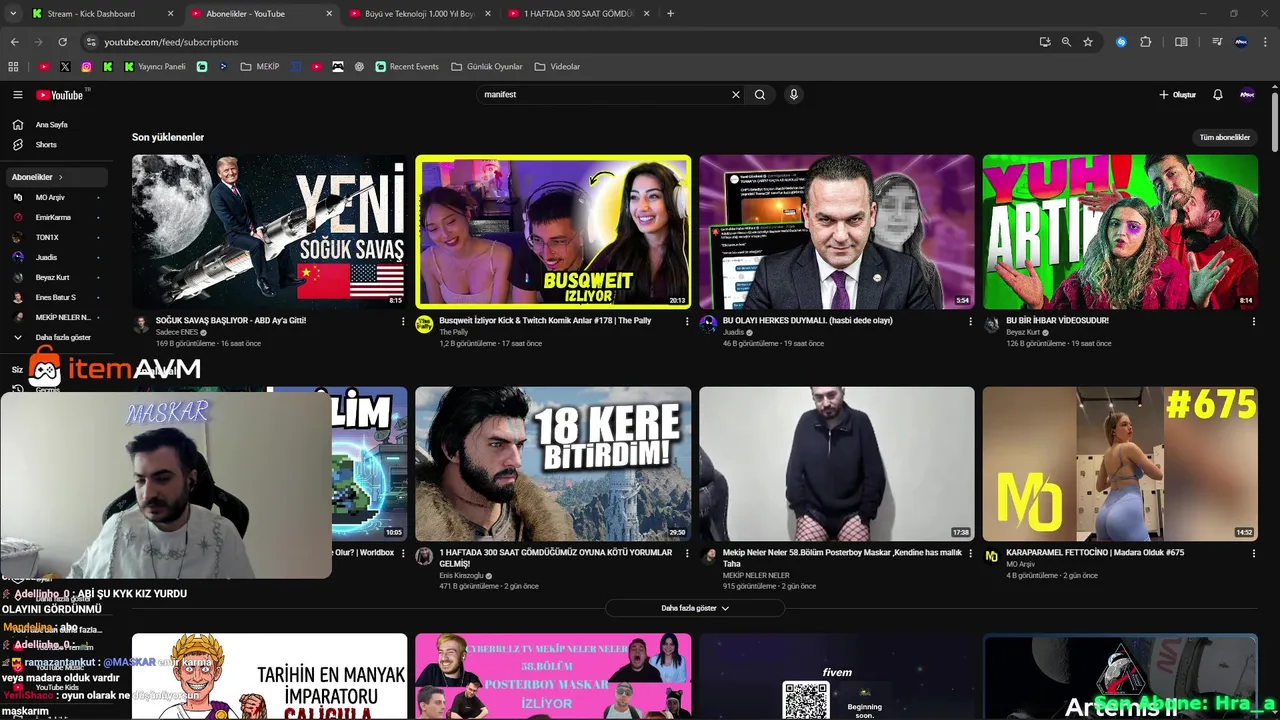Open a new Chrome tab

click(670, 14)
